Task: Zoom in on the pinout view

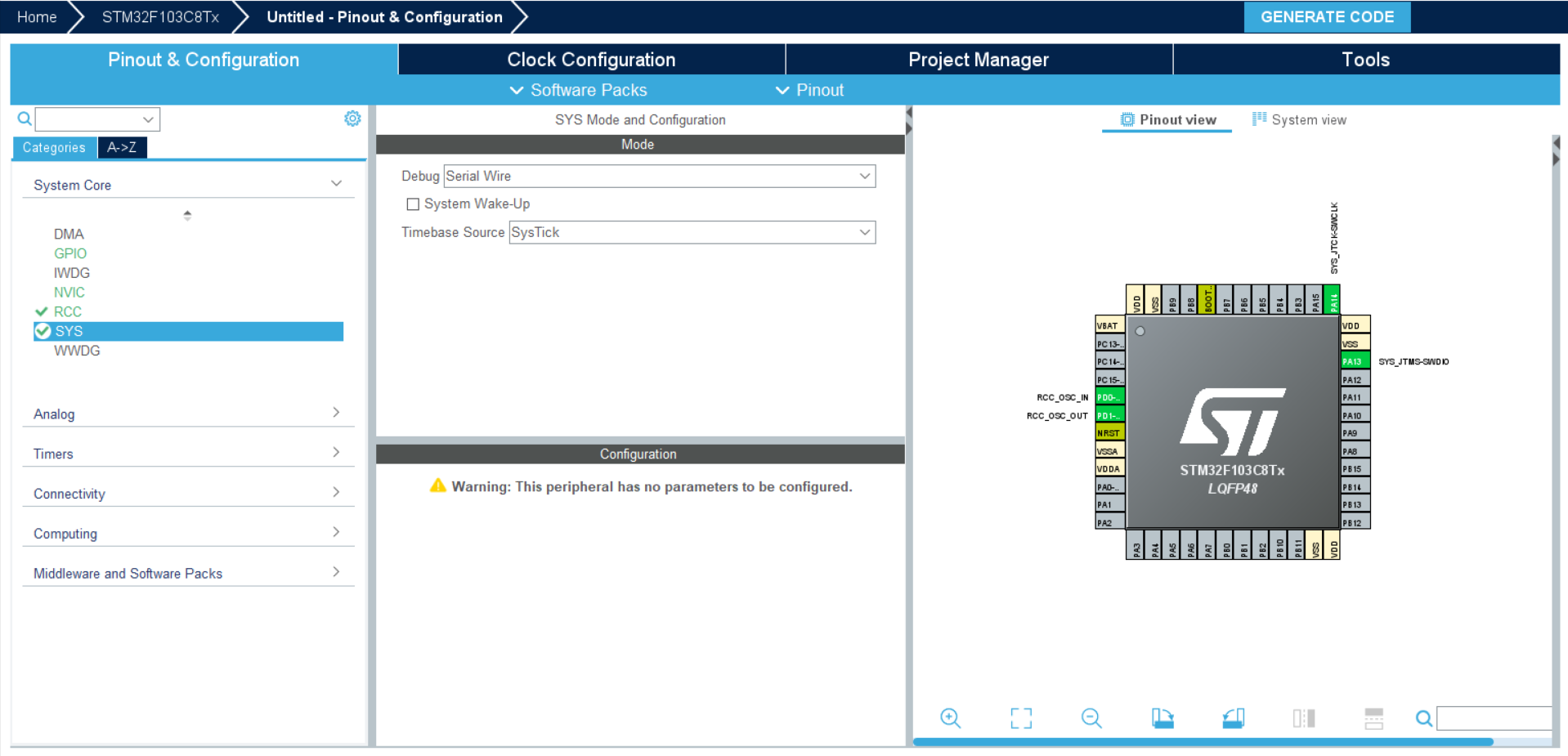Action: coord(950,718)
